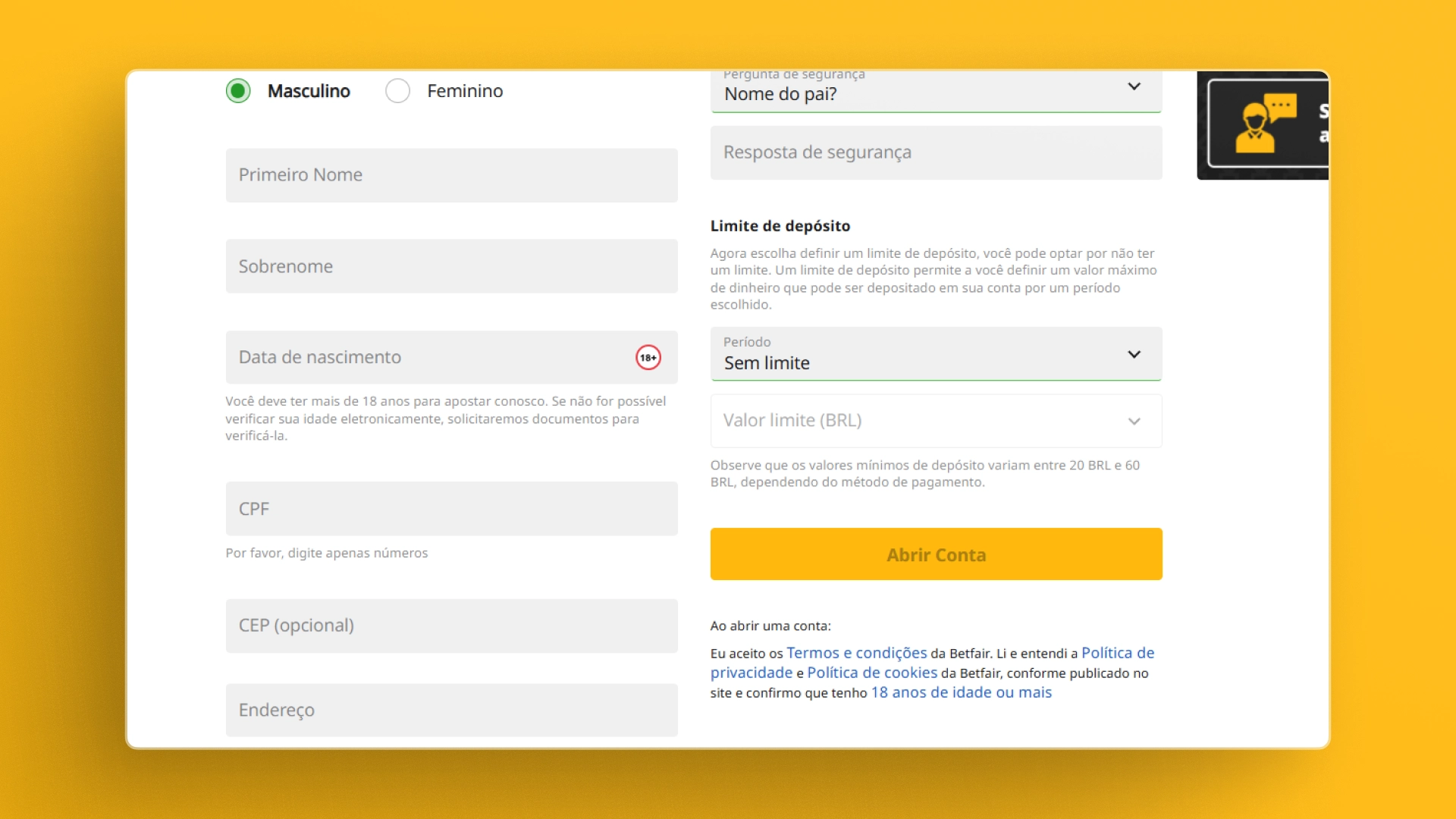Focus the Resposta de segurança field
This screenshot has width=1456, height=819.
point(935,152)
